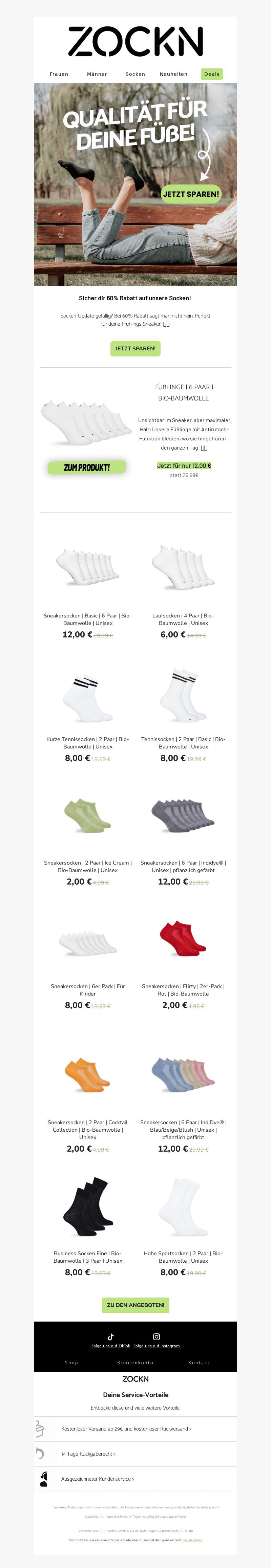Screen dimensions: 271x1568
Task: Select the red Flirty sneaker socks thumbnail
Action: tap(183, 939)
